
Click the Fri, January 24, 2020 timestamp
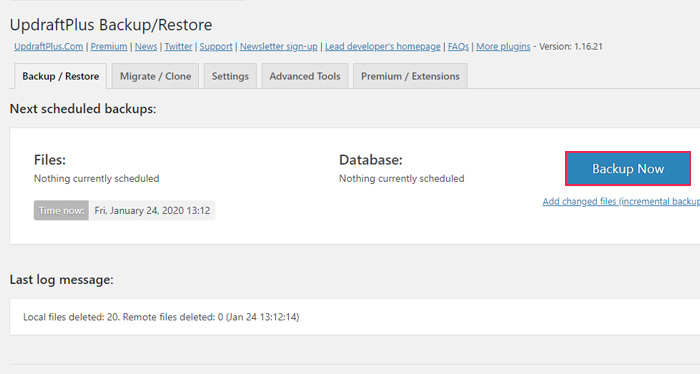152,211
